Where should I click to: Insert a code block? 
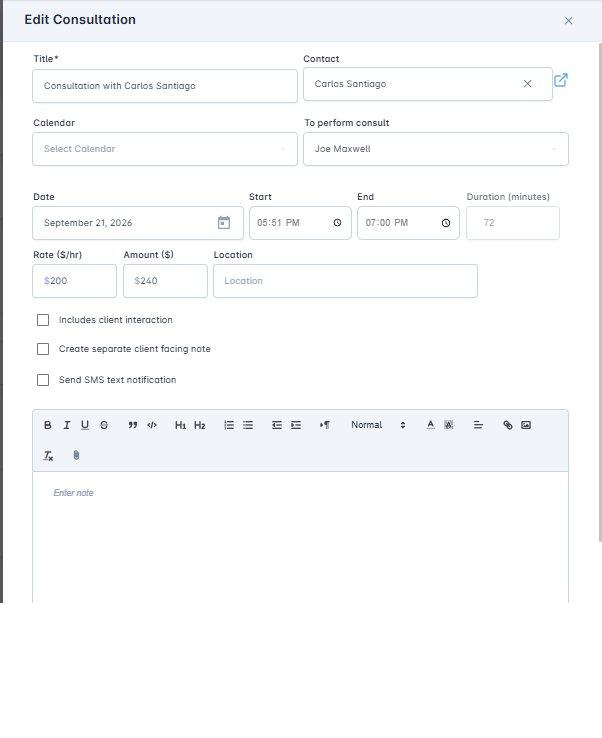(x=152, y=425)
